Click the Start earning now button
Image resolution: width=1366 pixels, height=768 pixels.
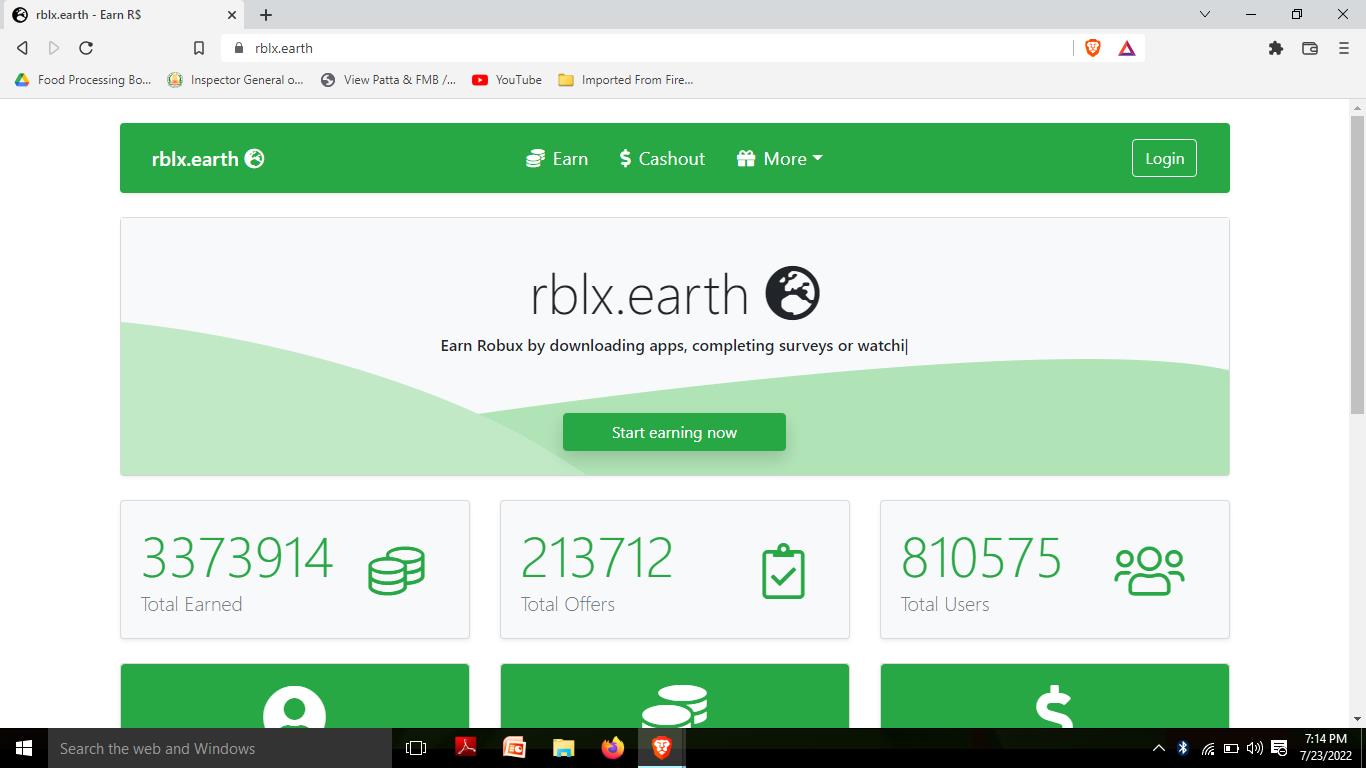(x=674, y=432)
